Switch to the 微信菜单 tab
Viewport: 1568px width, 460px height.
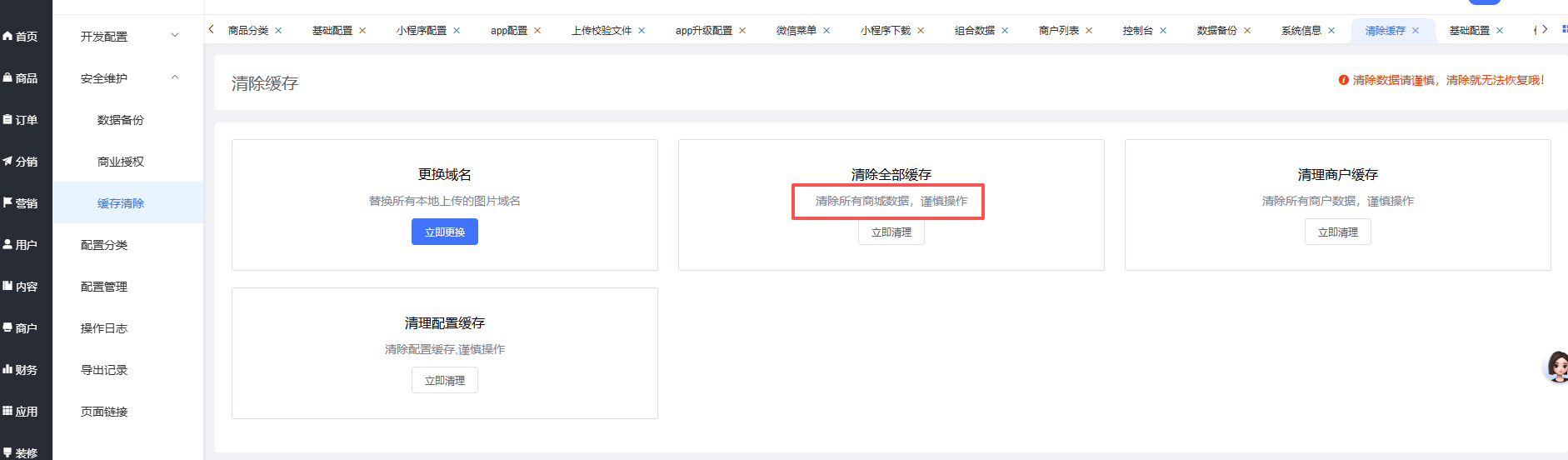point(796,31)
